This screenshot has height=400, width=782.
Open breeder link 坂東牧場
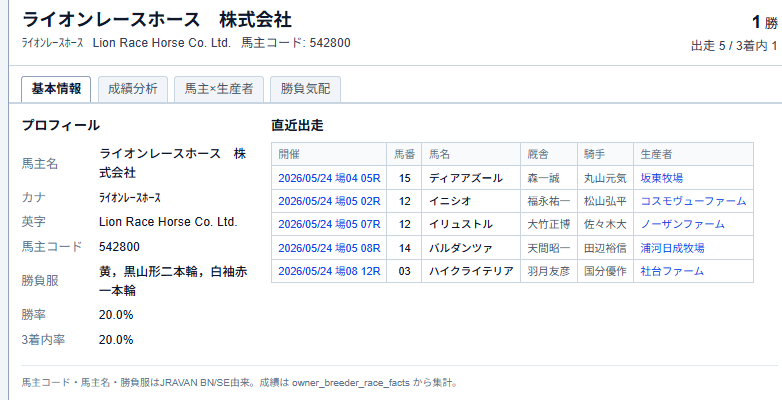tap(662, 178)
